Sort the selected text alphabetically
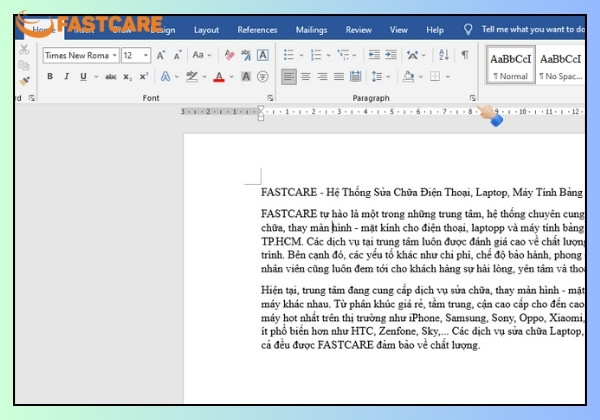 click(x=444, y=55)
